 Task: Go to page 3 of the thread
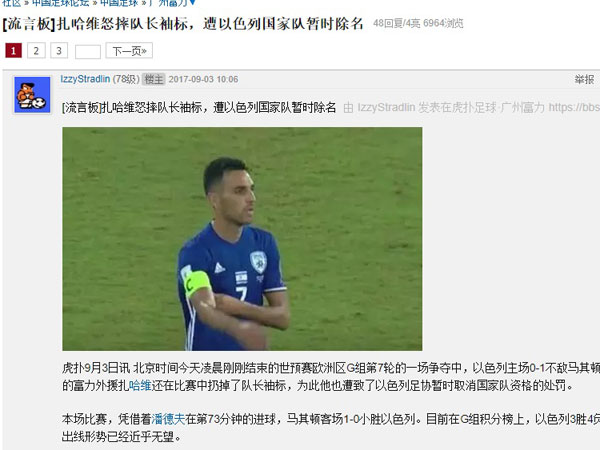pos(59,51)
